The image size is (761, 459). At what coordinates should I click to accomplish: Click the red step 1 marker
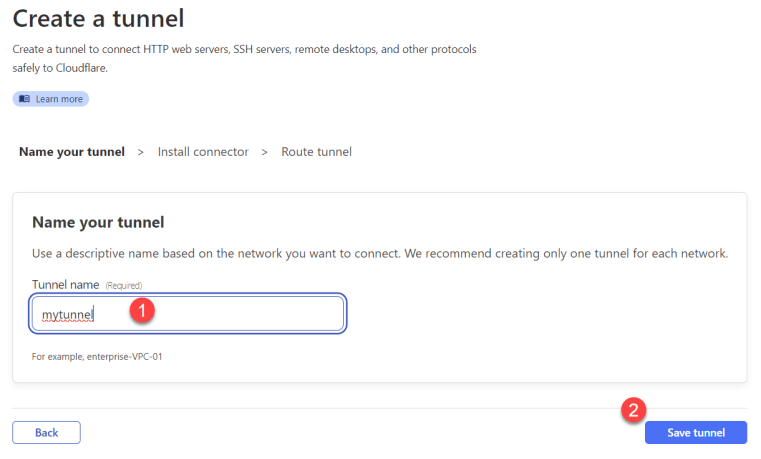142,311
